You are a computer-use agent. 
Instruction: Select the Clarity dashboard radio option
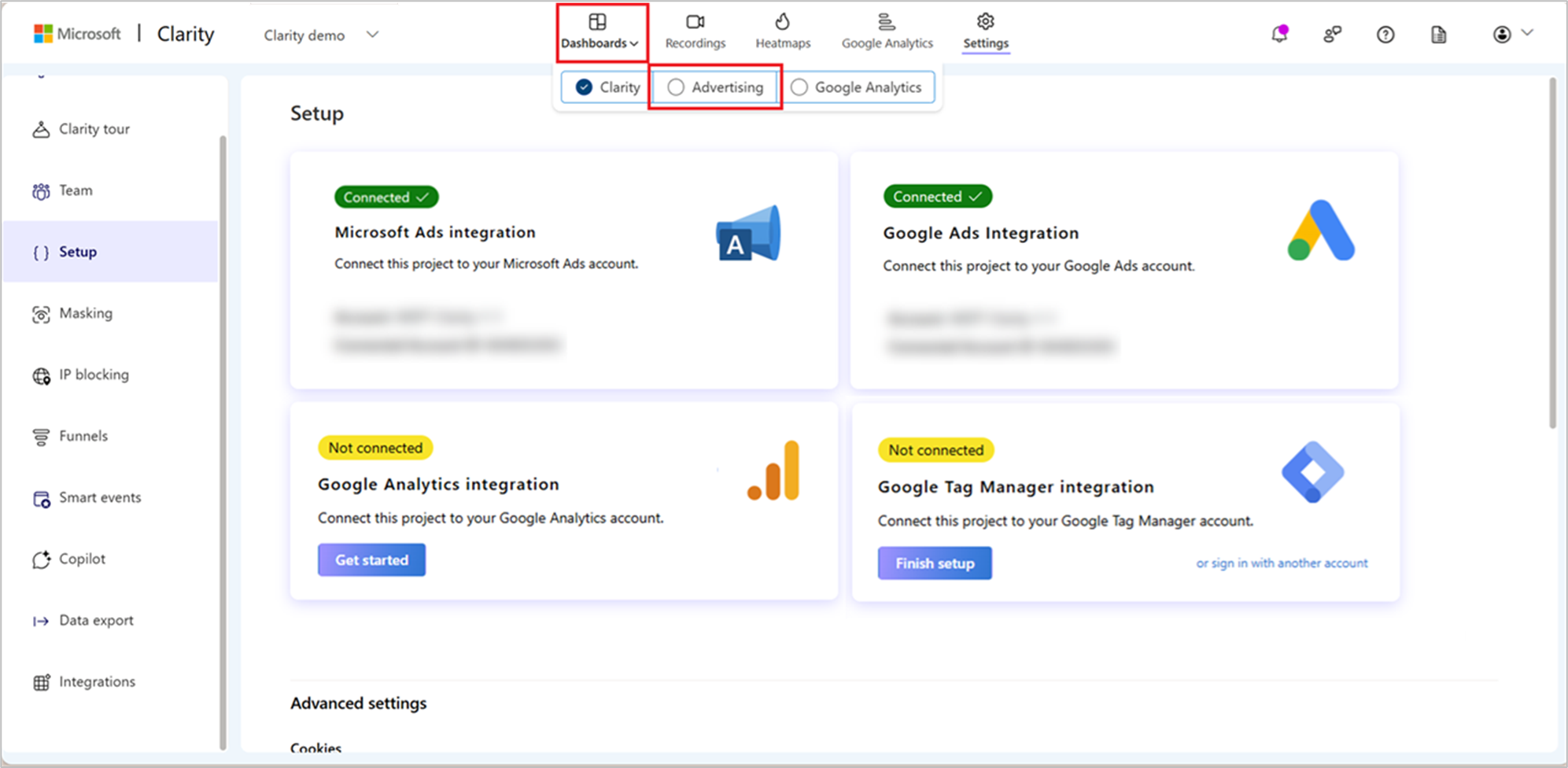[x=607, y=87]
